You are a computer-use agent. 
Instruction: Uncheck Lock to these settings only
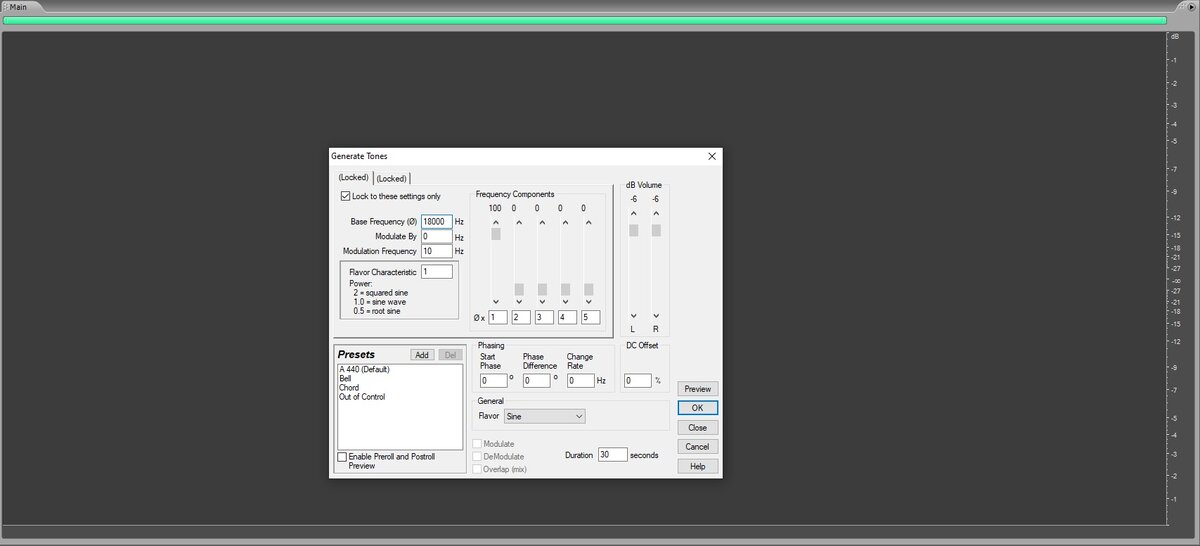(x=346, y=196)
